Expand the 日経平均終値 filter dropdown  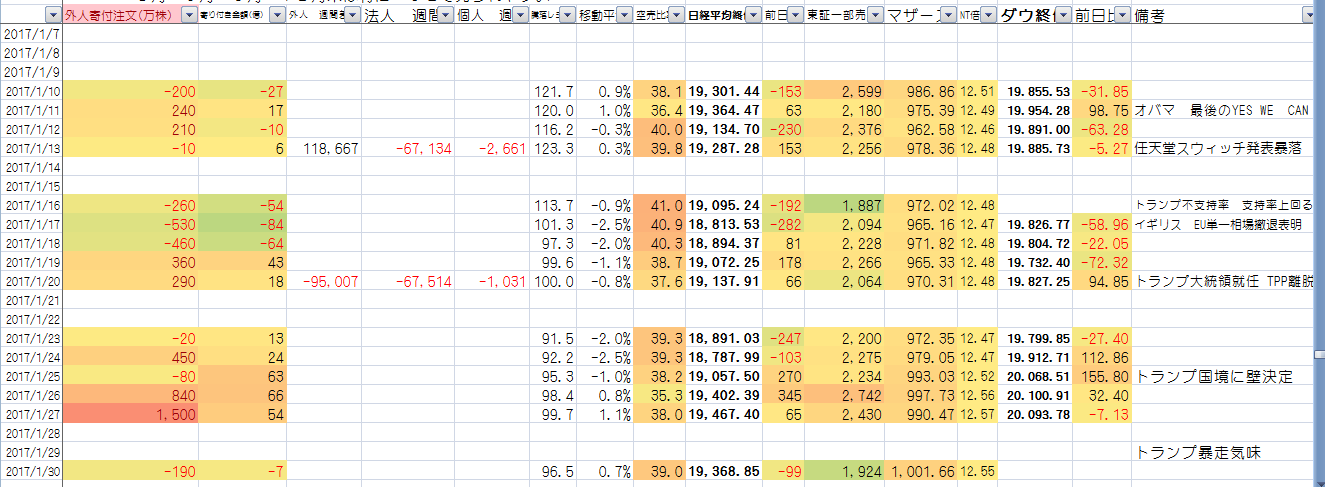(x=751, y=16)
